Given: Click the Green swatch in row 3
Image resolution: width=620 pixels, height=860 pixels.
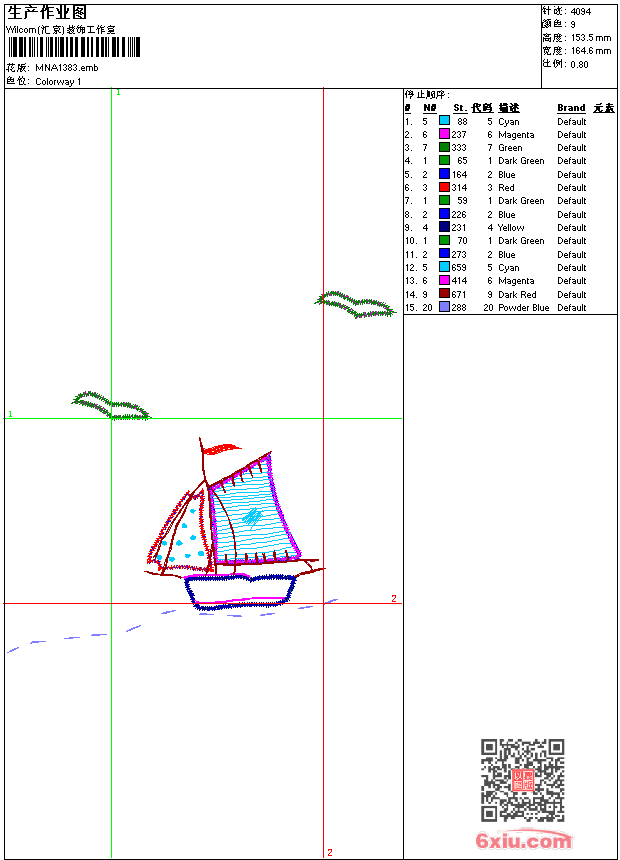Looking at the screenshot, I should [x=444, y=147].
